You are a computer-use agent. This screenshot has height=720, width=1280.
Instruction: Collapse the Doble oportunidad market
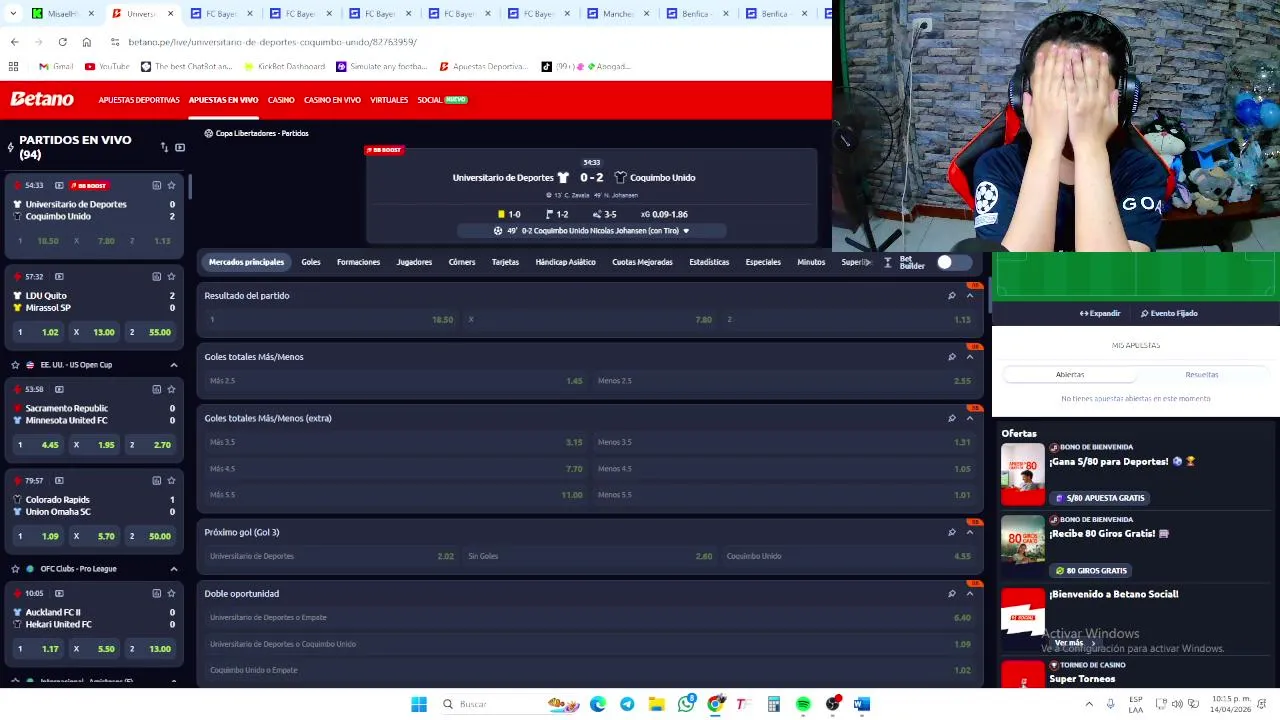click(969, 594)
